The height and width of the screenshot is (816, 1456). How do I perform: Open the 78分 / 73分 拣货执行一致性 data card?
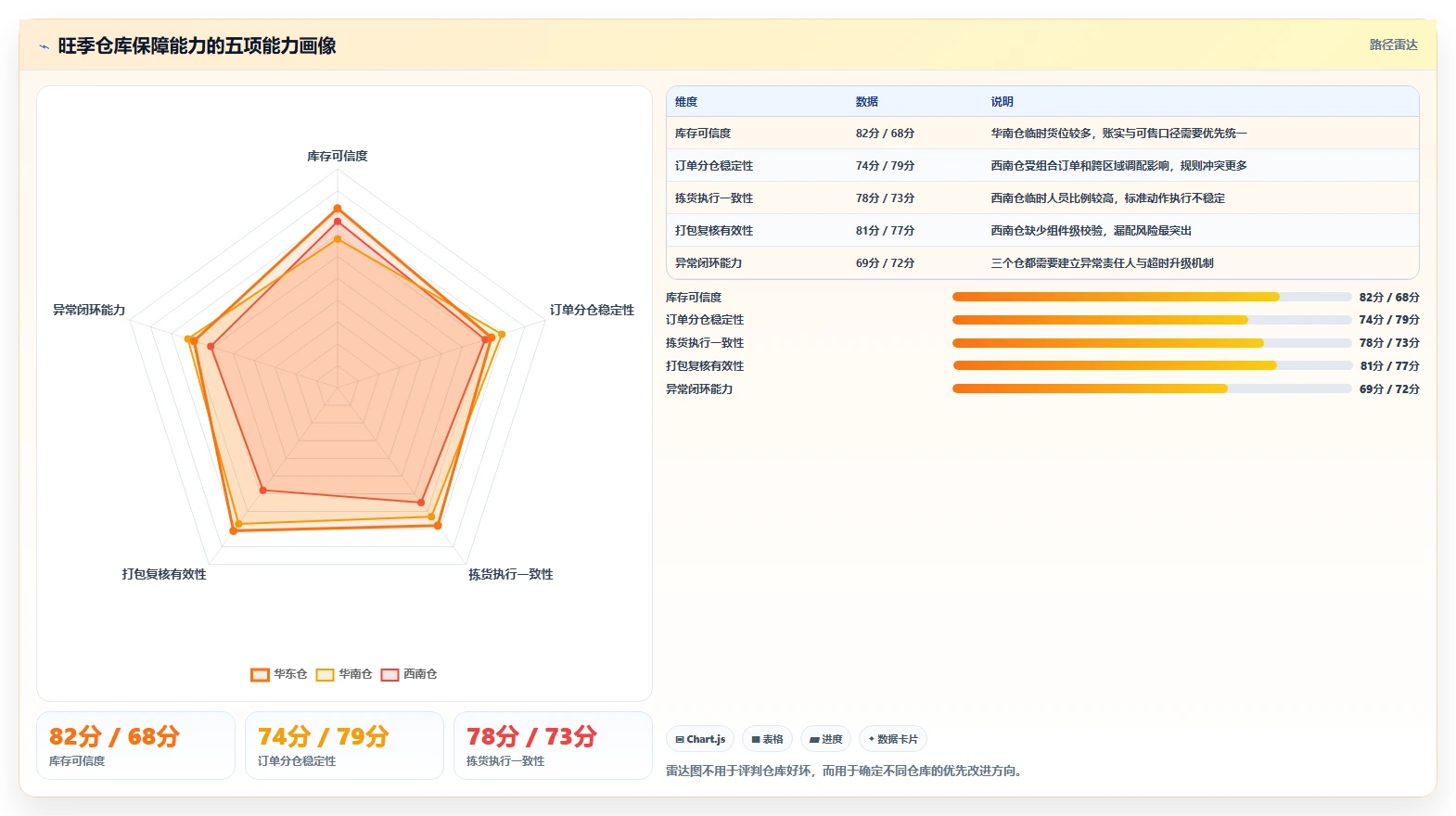tap(553, 746)
